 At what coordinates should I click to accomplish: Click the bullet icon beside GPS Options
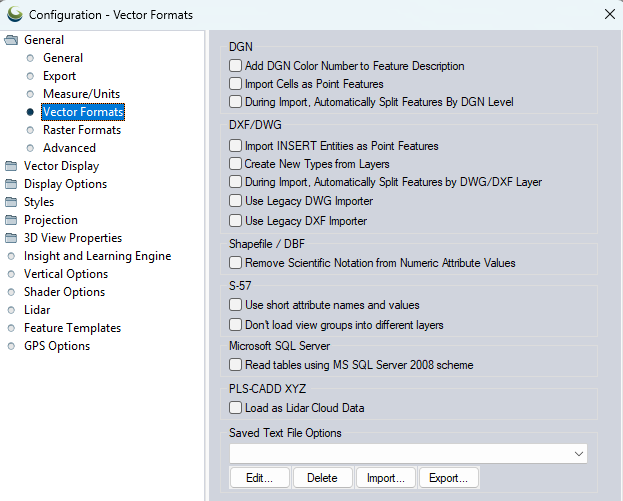point(11,346)
